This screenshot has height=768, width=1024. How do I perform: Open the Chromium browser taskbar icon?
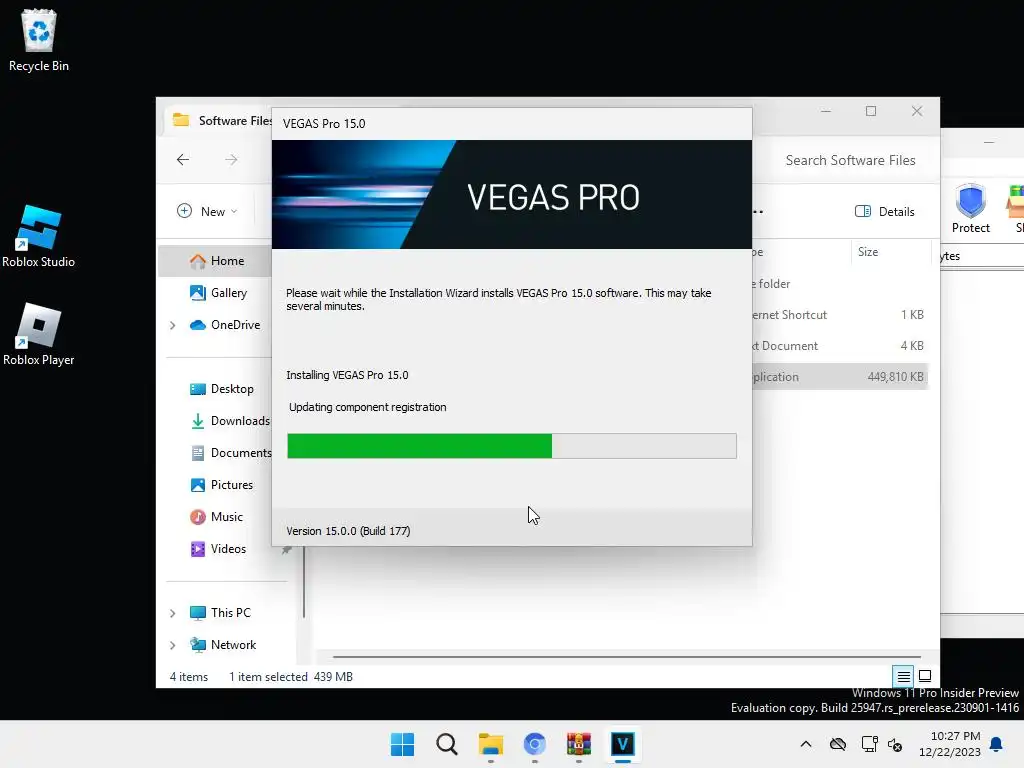pyautogui.click(x=534, y=744)
